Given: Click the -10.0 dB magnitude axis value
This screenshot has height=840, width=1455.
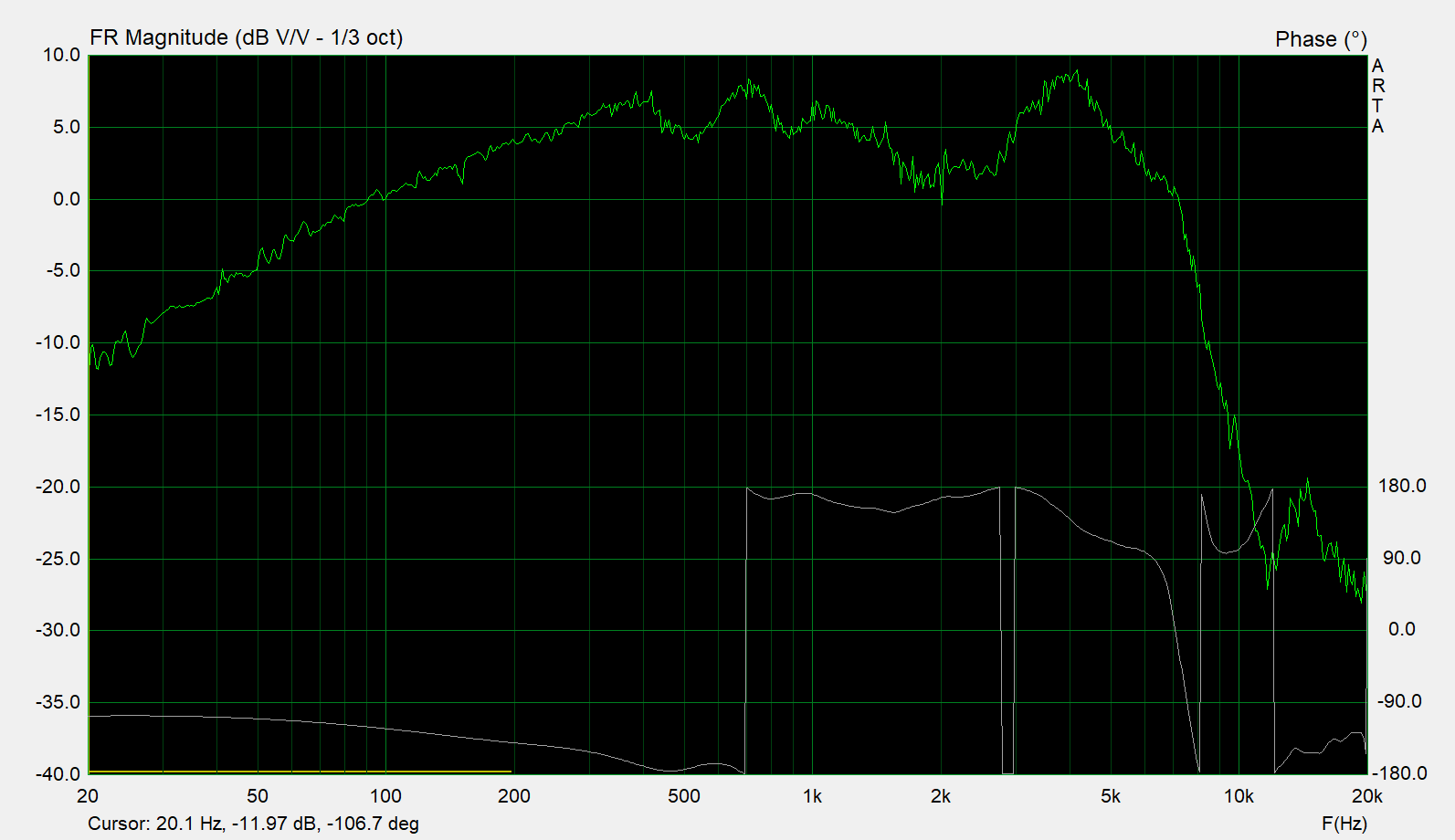Looking at the screenshot, I should coord(58,342).
